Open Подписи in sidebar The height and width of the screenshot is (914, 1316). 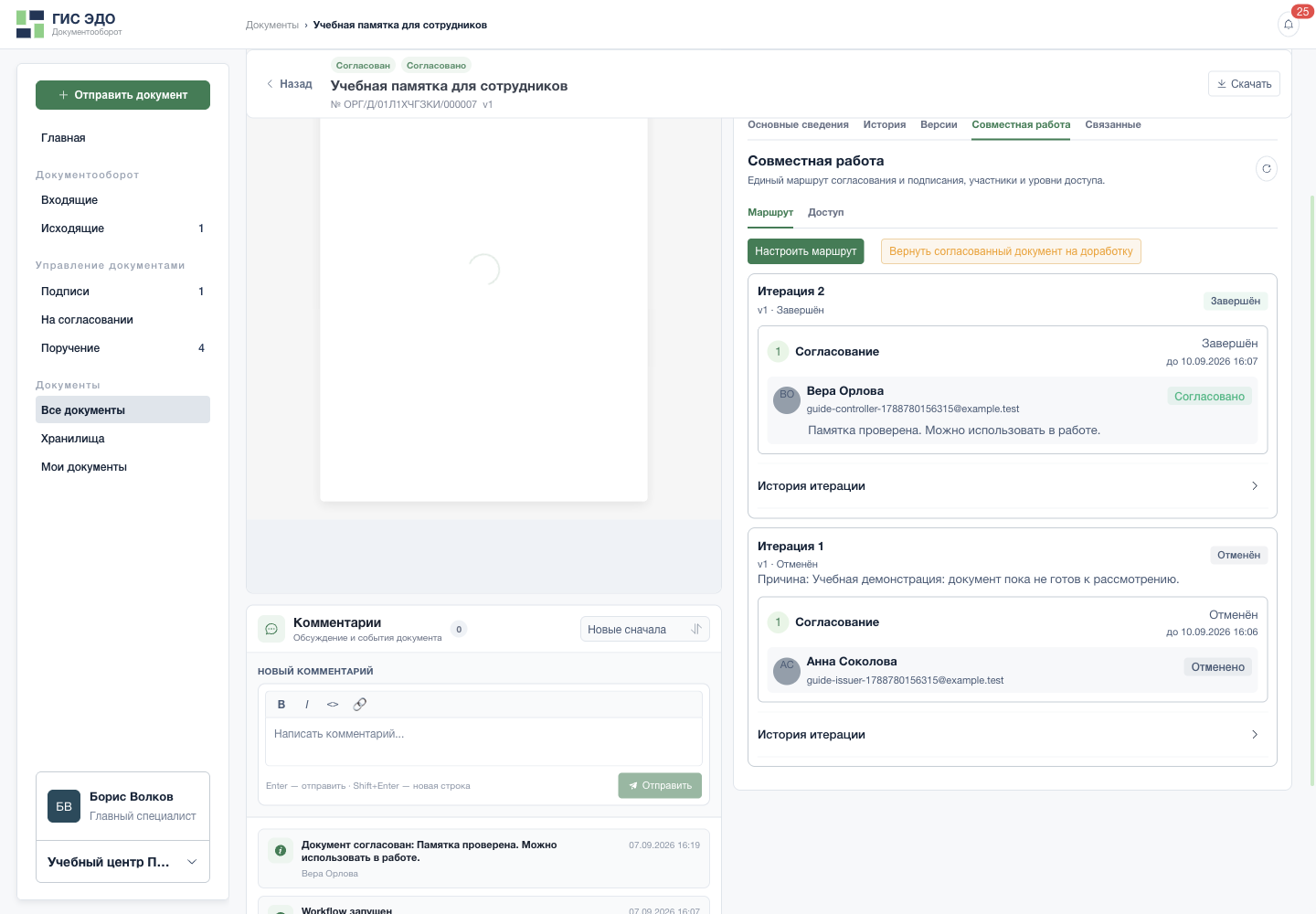[122, 292]
